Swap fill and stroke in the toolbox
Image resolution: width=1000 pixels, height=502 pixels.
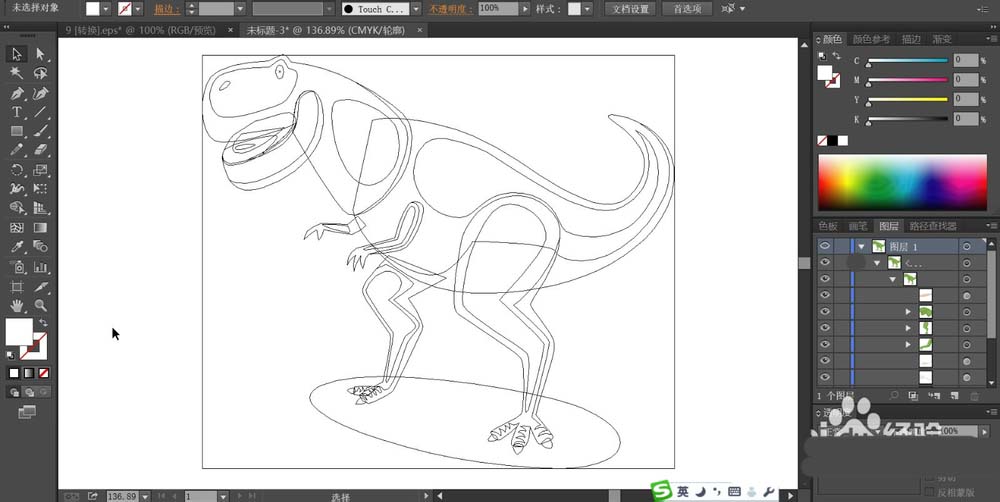pyautogui.click(x=43, y=321)
